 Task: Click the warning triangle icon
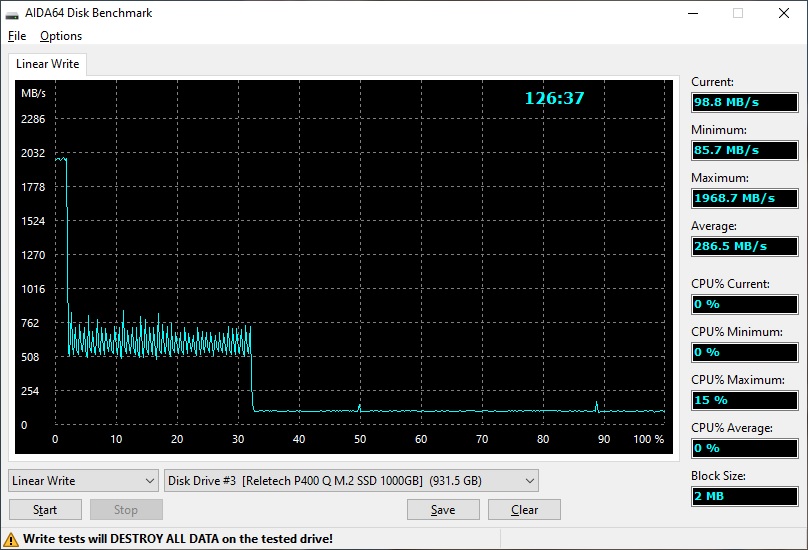point(10,540)
